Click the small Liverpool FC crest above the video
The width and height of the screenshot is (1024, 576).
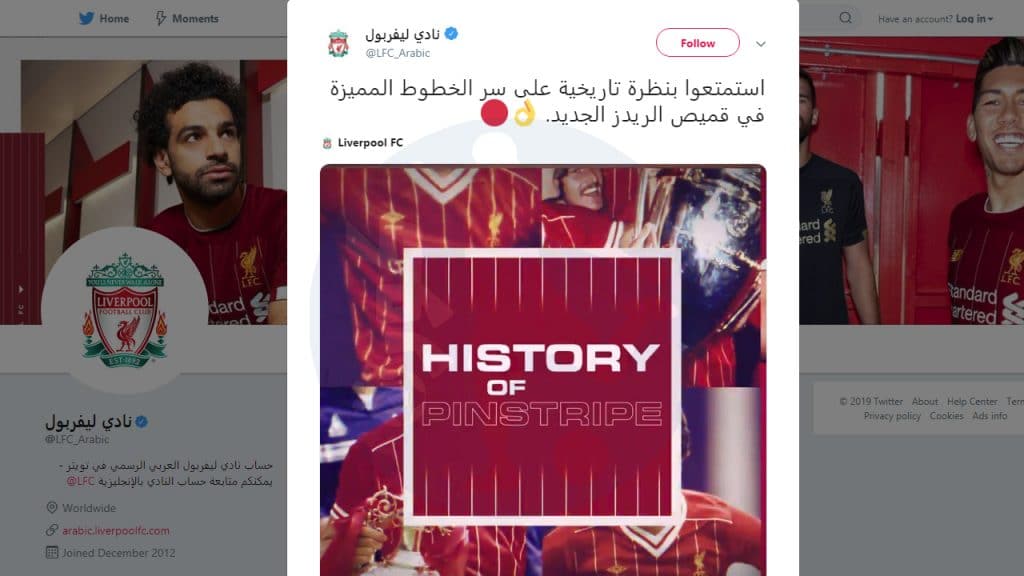click(x=327, y=143)
